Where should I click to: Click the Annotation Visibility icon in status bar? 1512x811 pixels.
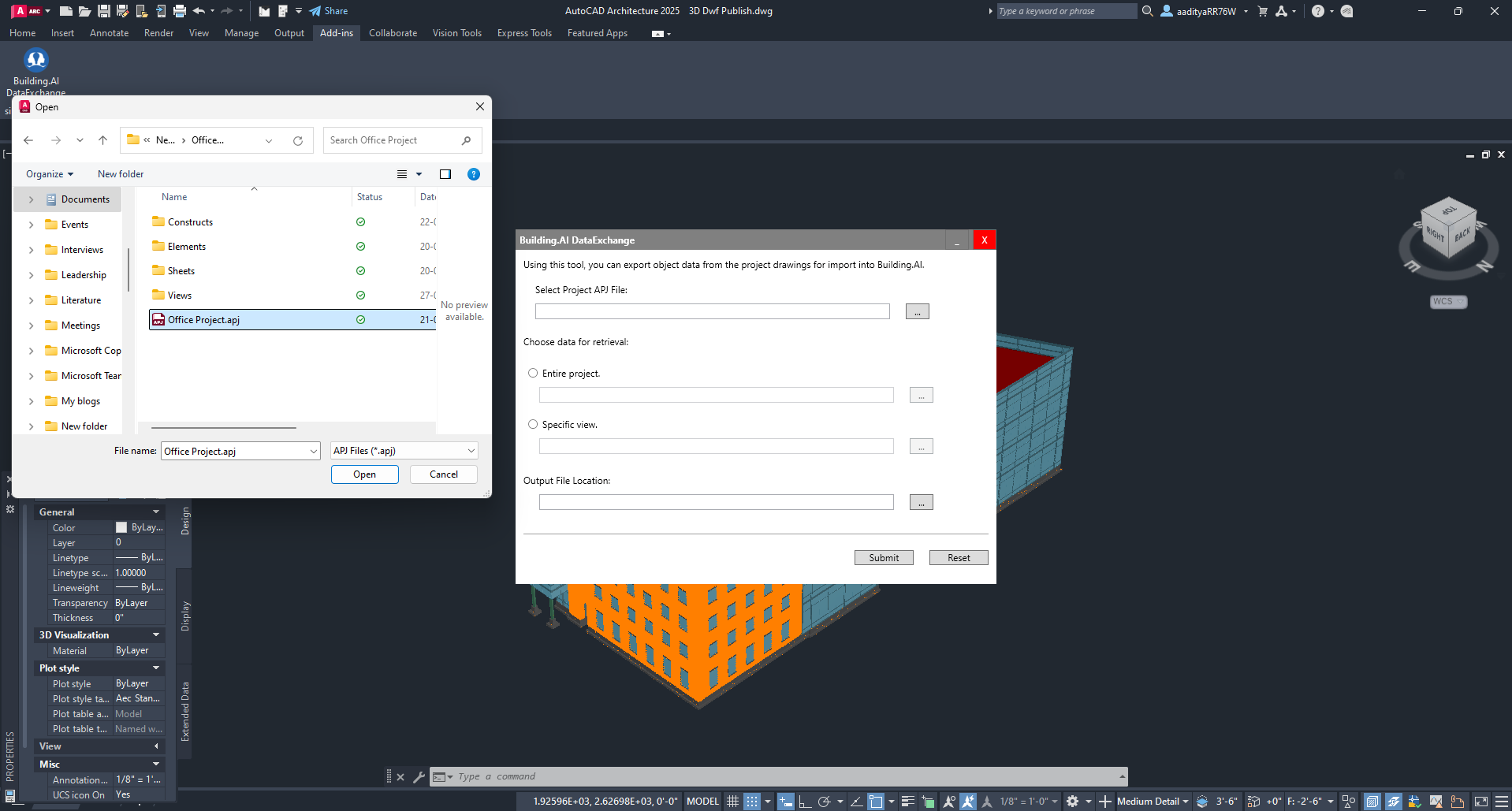tap(949, 802)
